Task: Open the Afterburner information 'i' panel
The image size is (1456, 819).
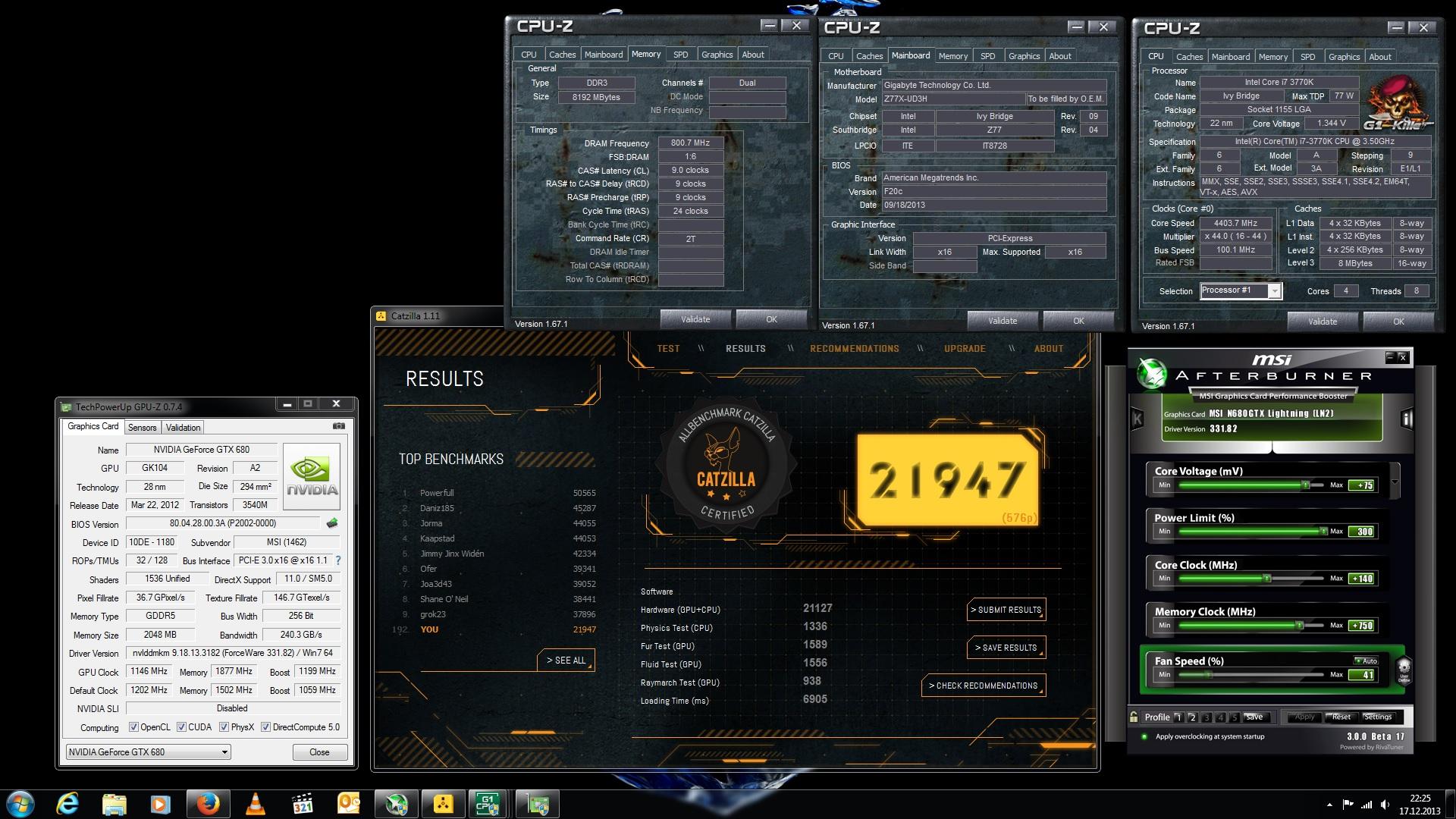Action: pyautogui.click(x=1407, y=419)
